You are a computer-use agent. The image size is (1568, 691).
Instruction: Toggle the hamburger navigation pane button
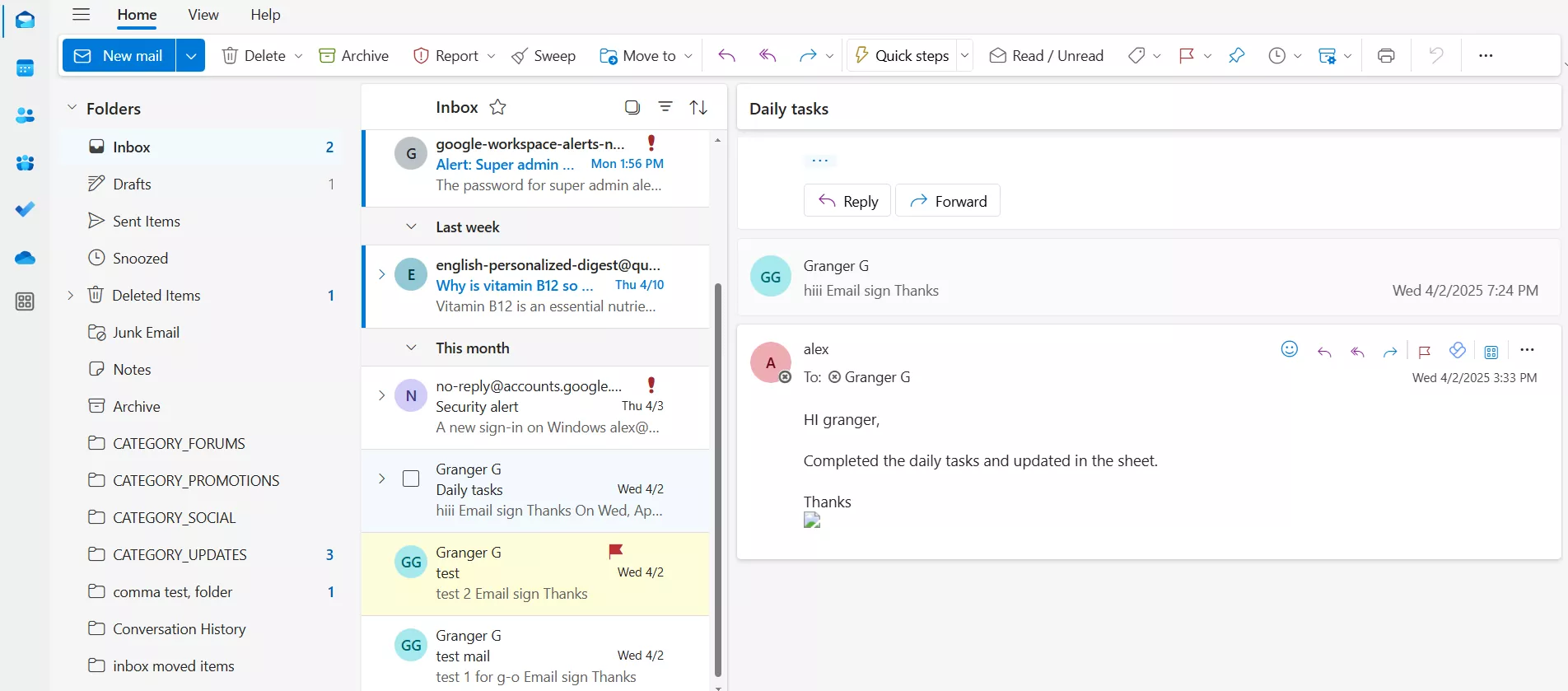coord(81,14)
